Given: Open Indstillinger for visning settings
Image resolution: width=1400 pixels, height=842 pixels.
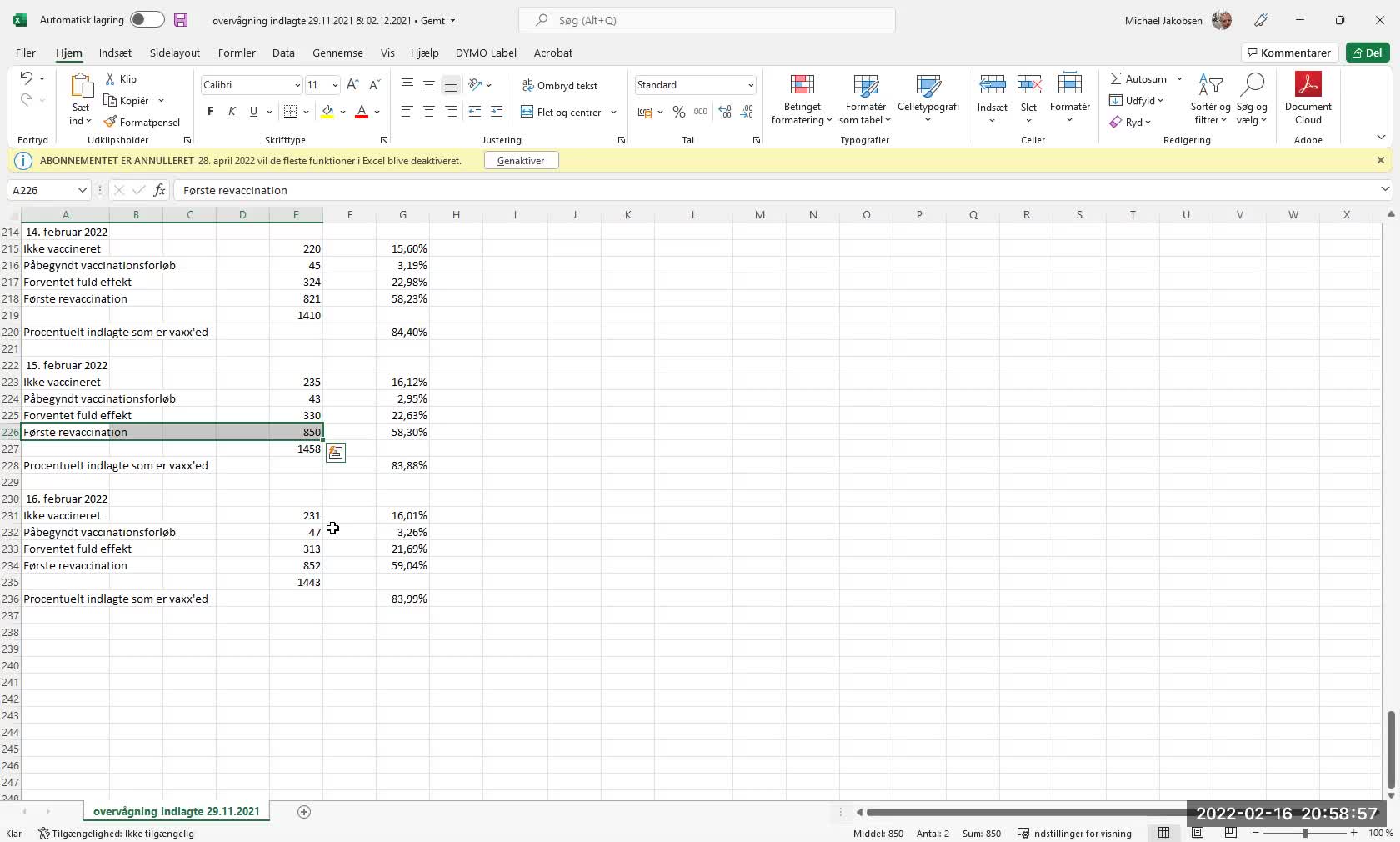Looking at the screenshot, I should point(1074,834).
